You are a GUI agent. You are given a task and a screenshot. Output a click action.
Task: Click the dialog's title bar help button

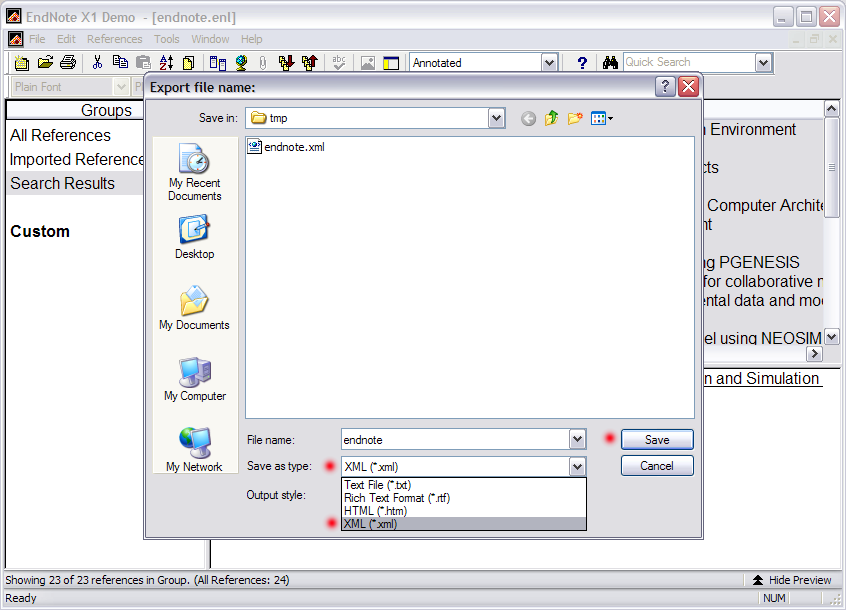pyautogui.click(x=665, y=87)
